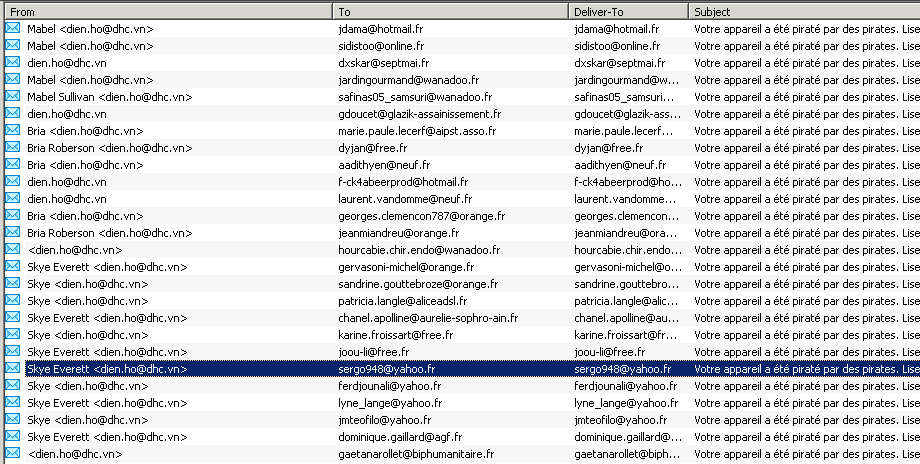Click envelope icon for sandrine.gouttebroze@orange.fr row
920x464 pixels.
click(x=12, y=283)
